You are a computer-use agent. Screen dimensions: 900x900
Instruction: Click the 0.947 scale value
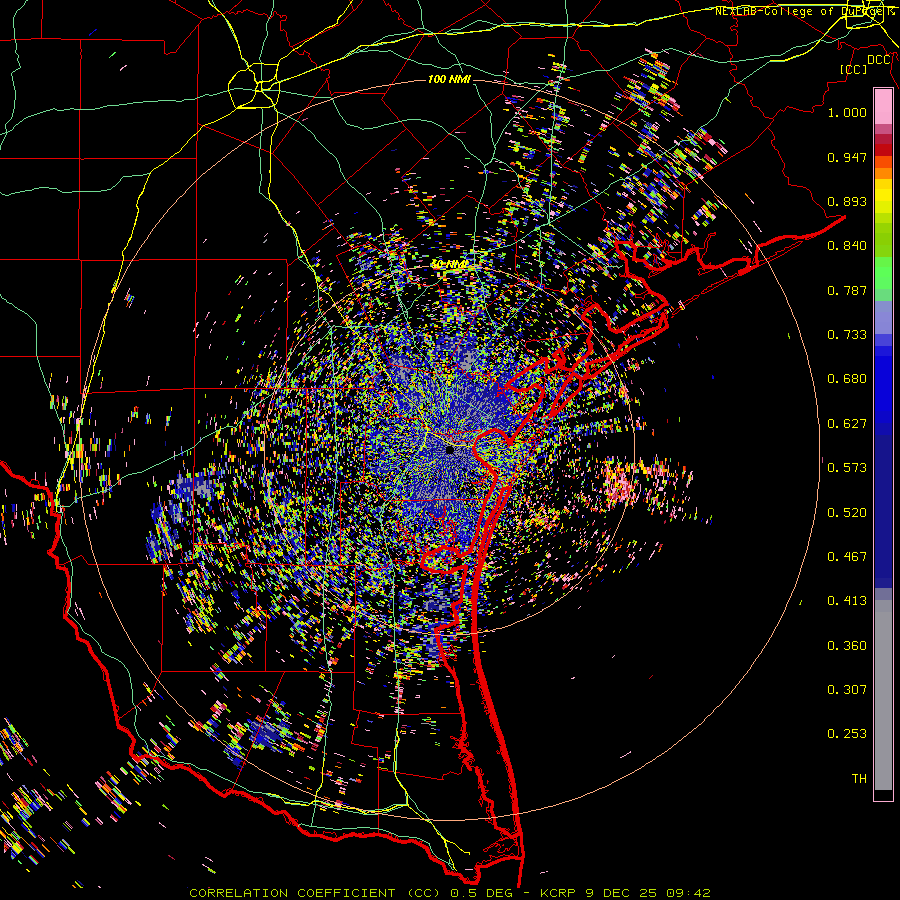(847, 157)
